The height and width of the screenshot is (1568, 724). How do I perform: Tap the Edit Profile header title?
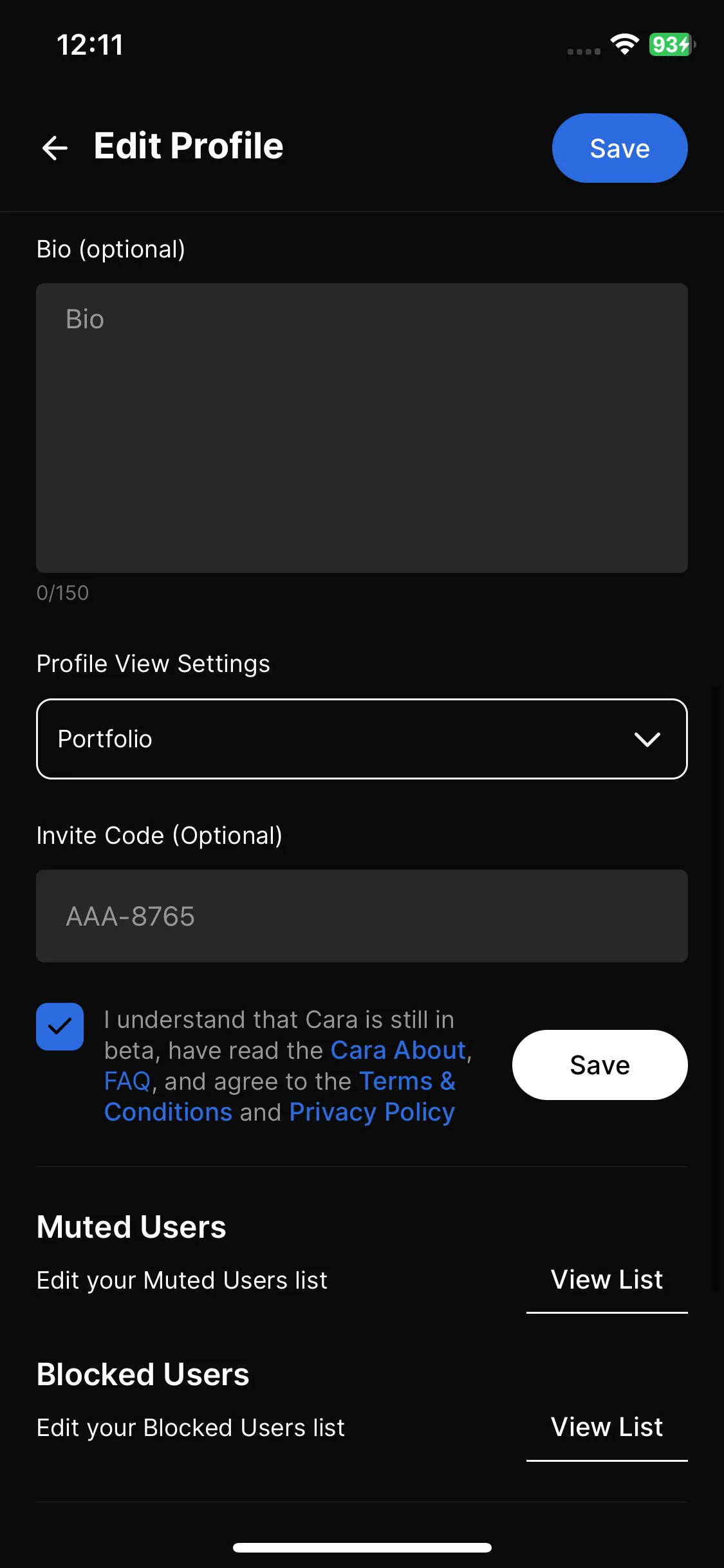click(189, 145)
